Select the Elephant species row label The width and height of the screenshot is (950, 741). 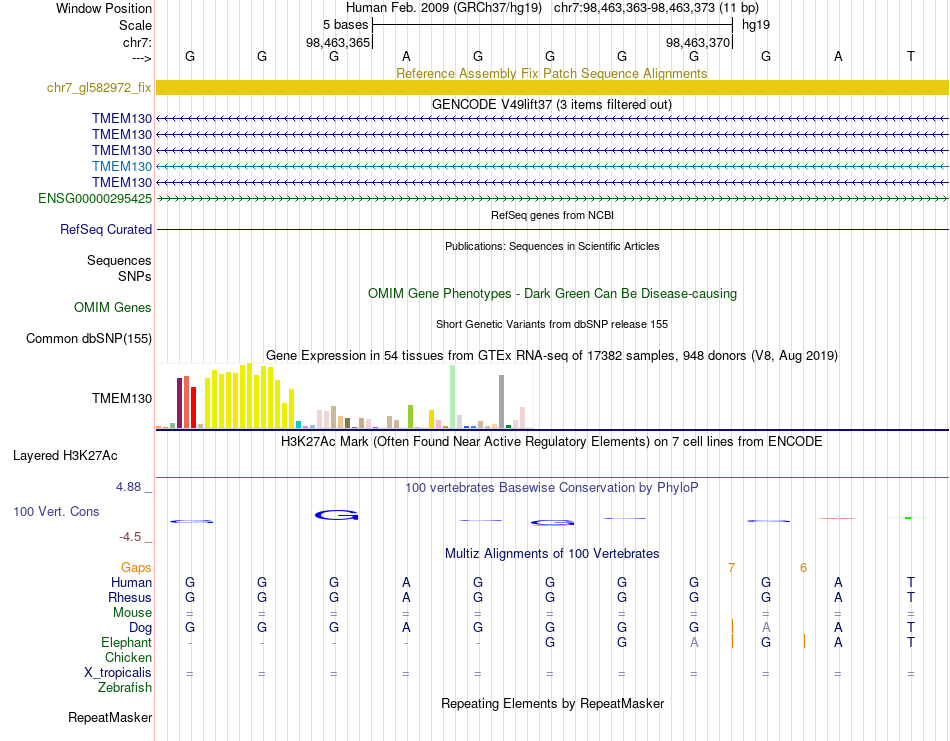[x=127, y=642]
